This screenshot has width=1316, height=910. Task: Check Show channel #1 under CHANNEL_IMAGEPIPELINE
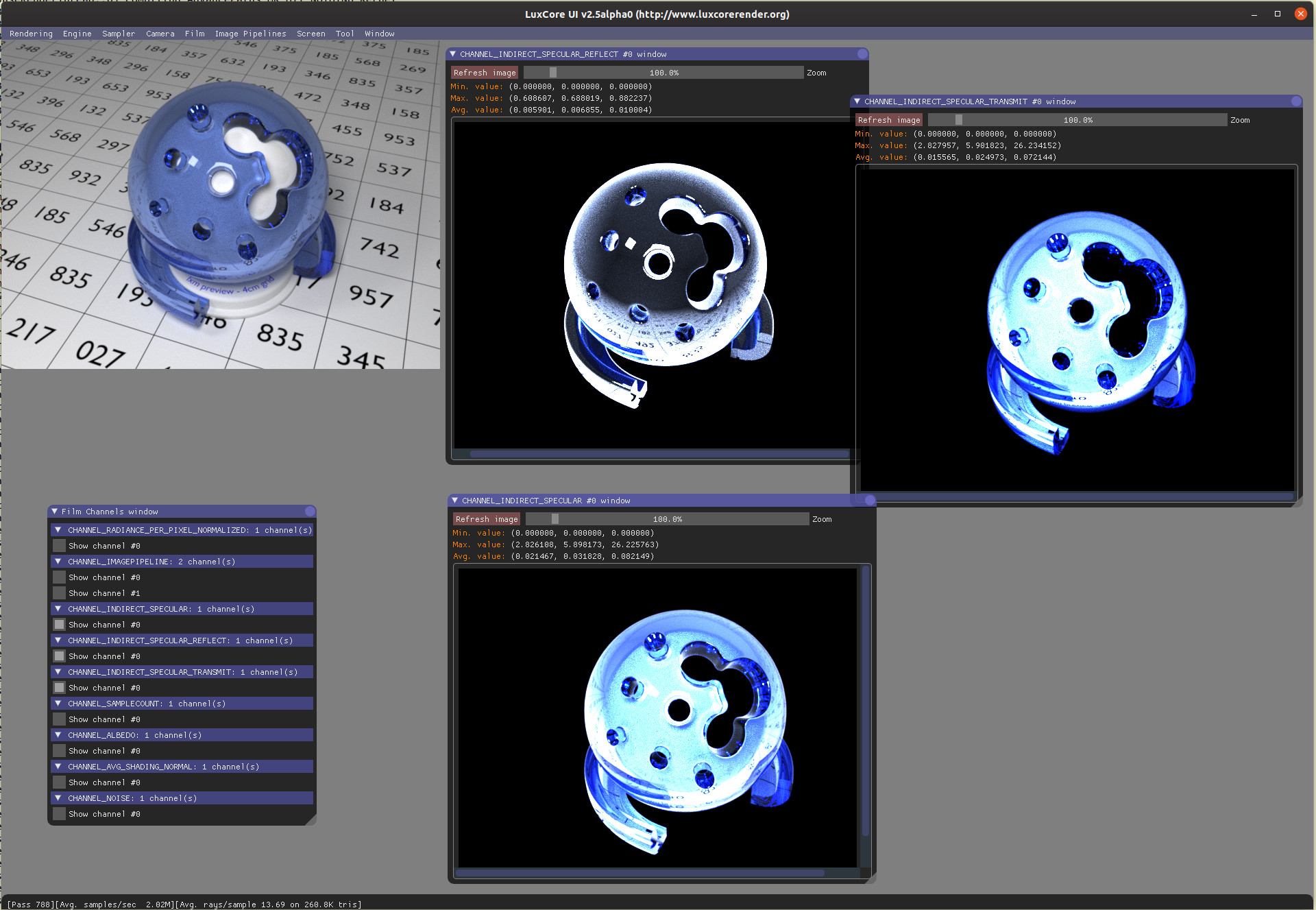click(60, 593)
